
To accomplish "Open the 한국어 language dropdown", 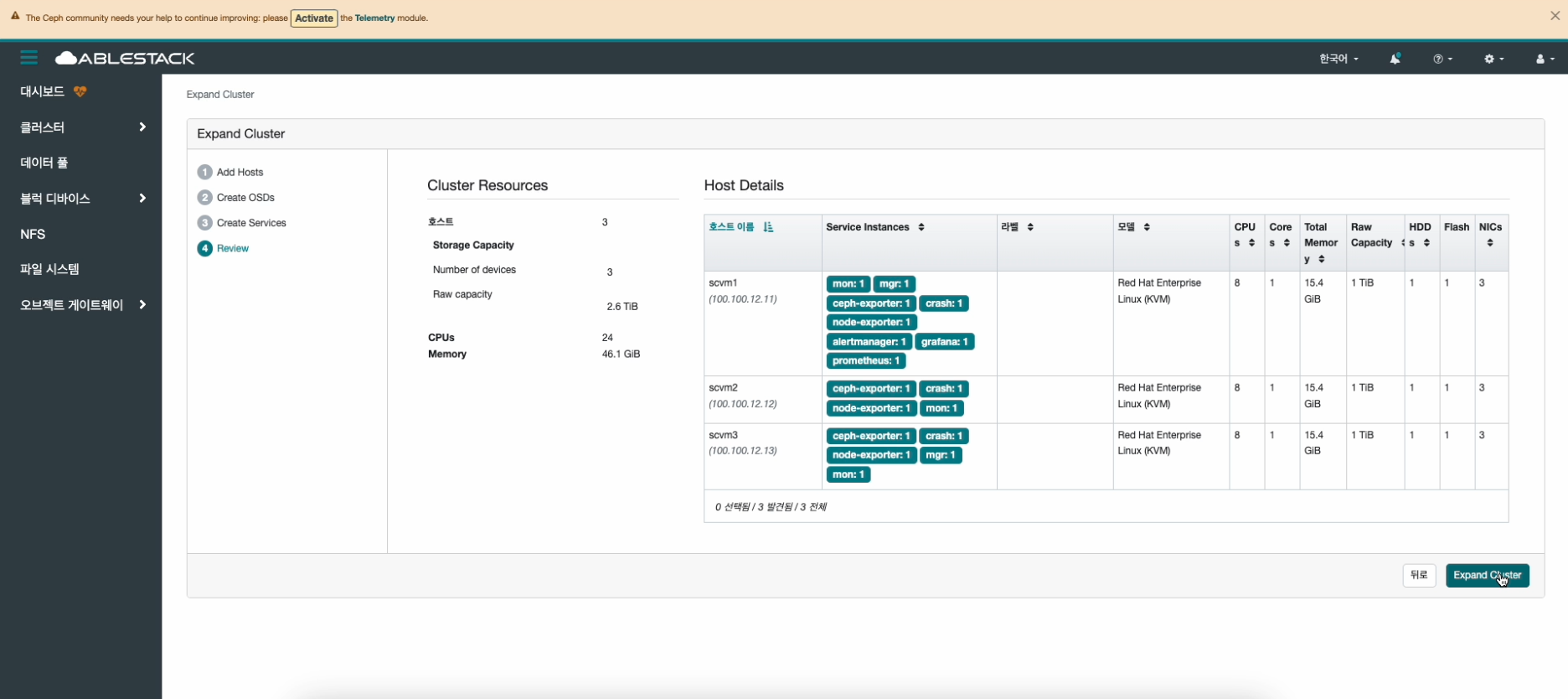I will point(1338,59).
